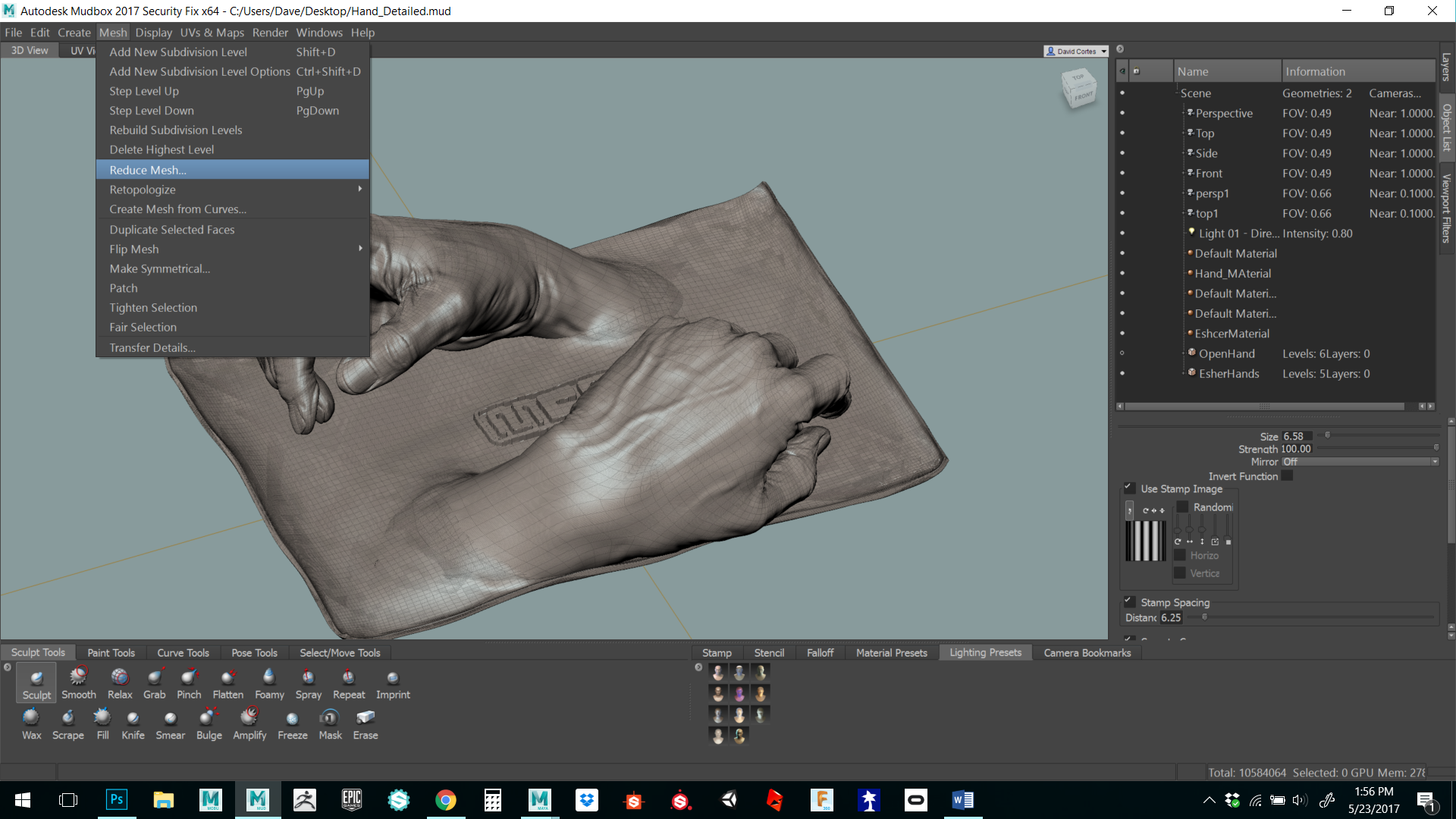Screen dimensions: 1456x819
Task: Open Photoshop from the taskbar
Action: 117,799
